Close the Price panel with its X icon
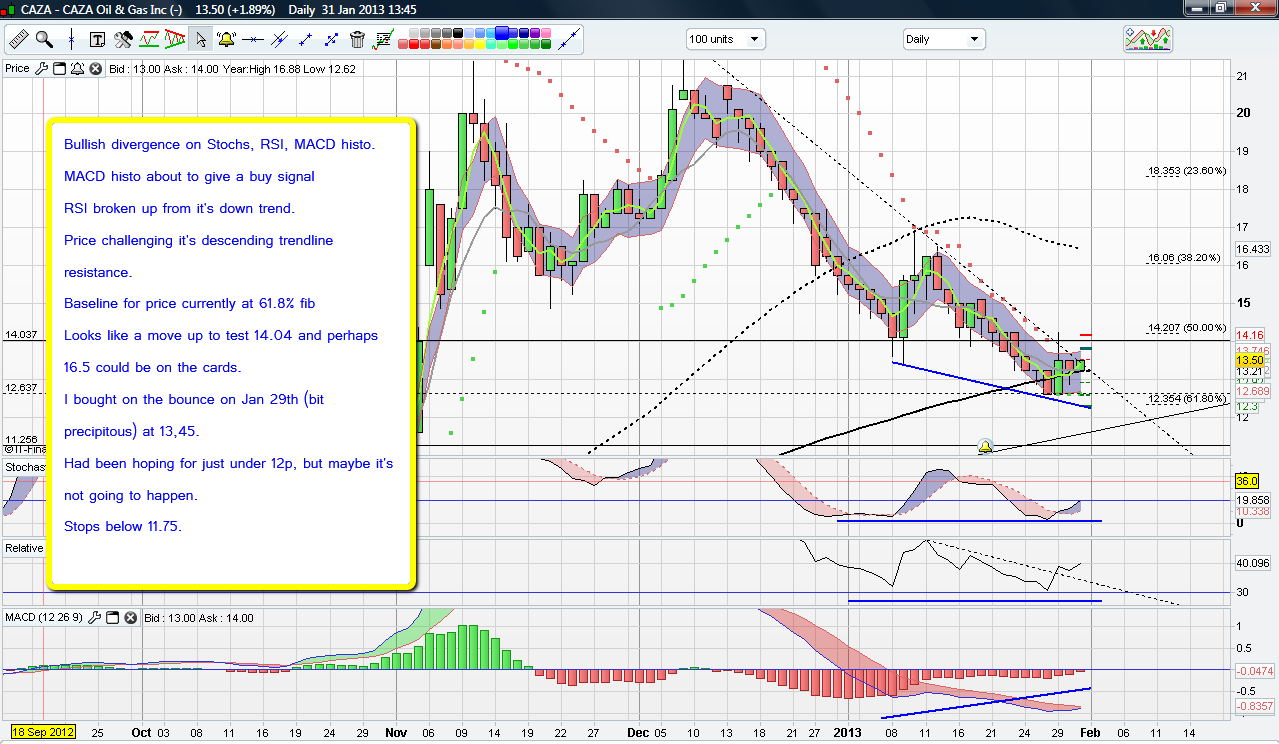 (95, 69)
